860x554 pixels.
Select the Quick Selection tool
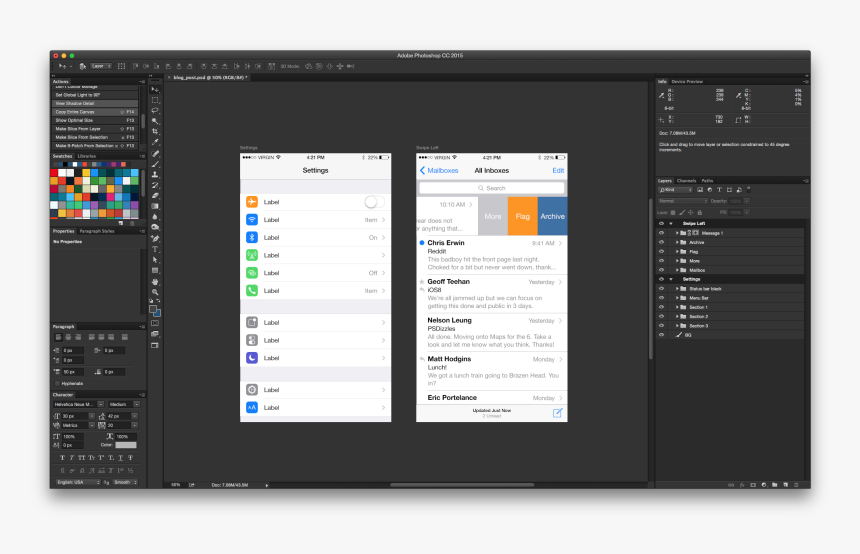[x=155, y=121]
